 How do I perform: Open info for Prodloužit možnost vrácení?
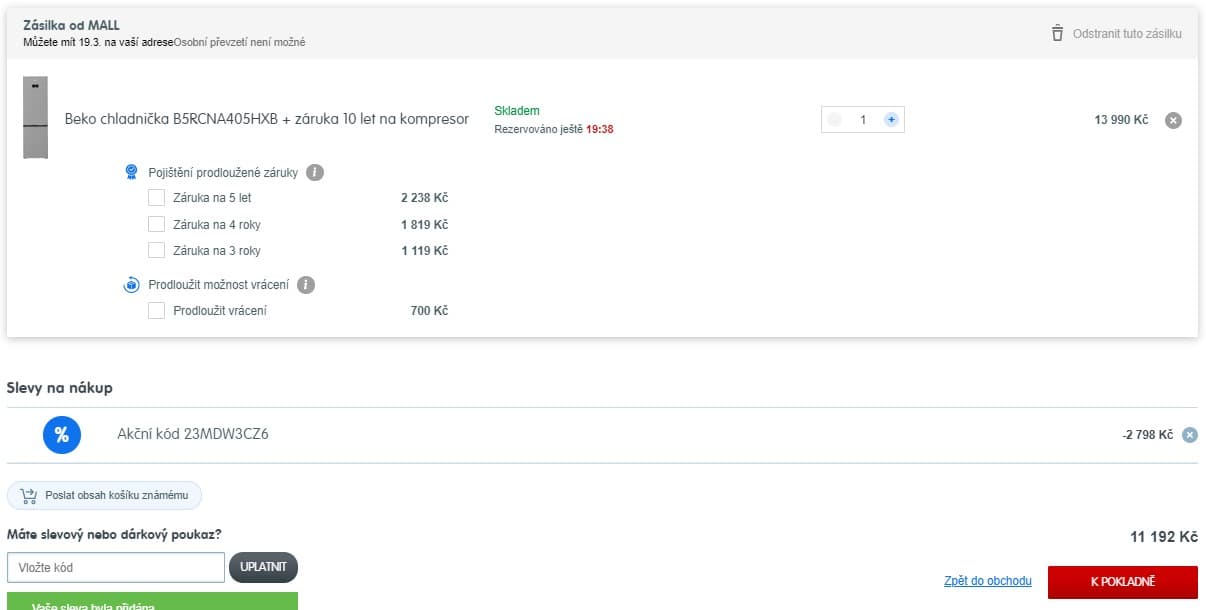point(306,285)
